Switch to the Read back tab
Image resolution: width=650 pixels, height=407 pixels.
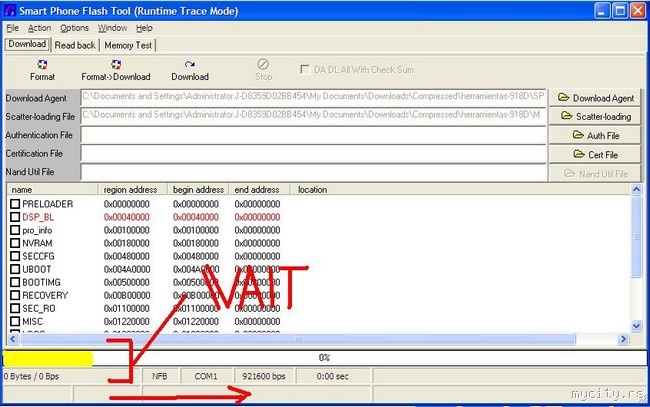(75, 45)
